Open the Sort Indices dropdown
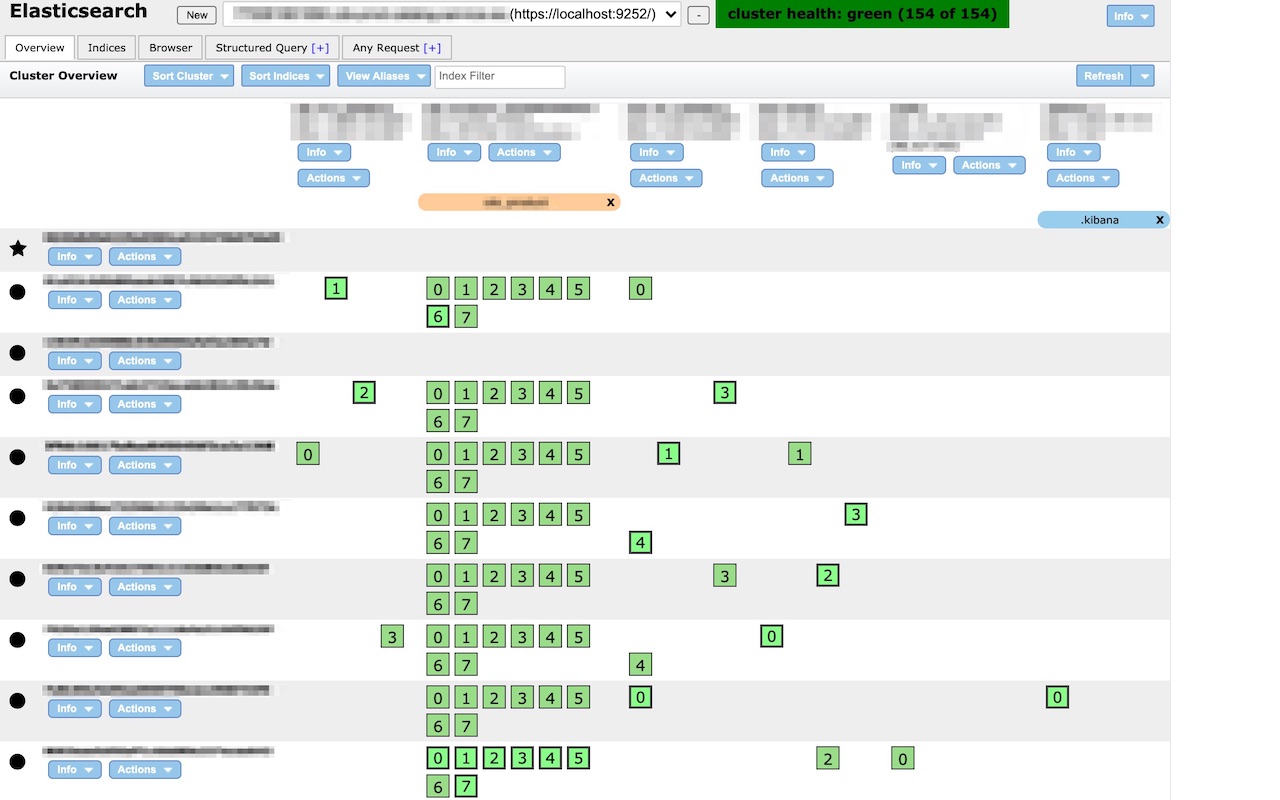 (285, 75)
